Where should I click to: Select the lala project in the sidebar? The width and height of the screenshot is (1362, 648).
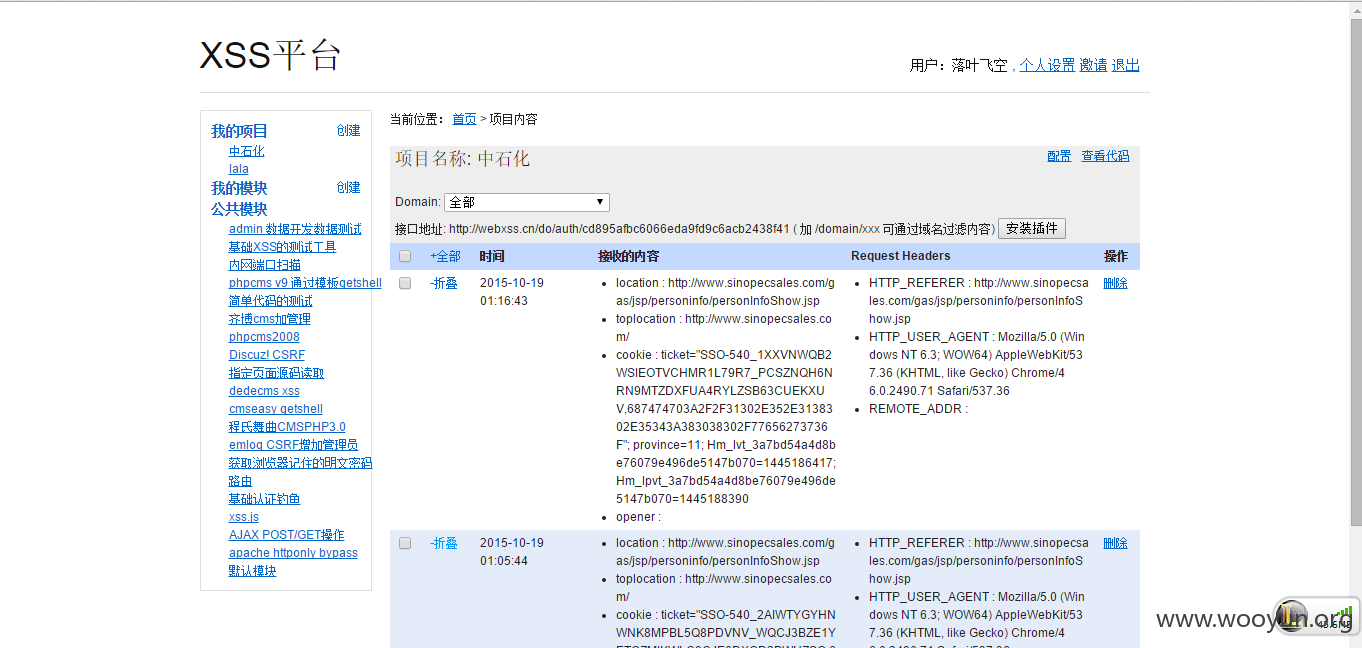[x=239, y=169]
